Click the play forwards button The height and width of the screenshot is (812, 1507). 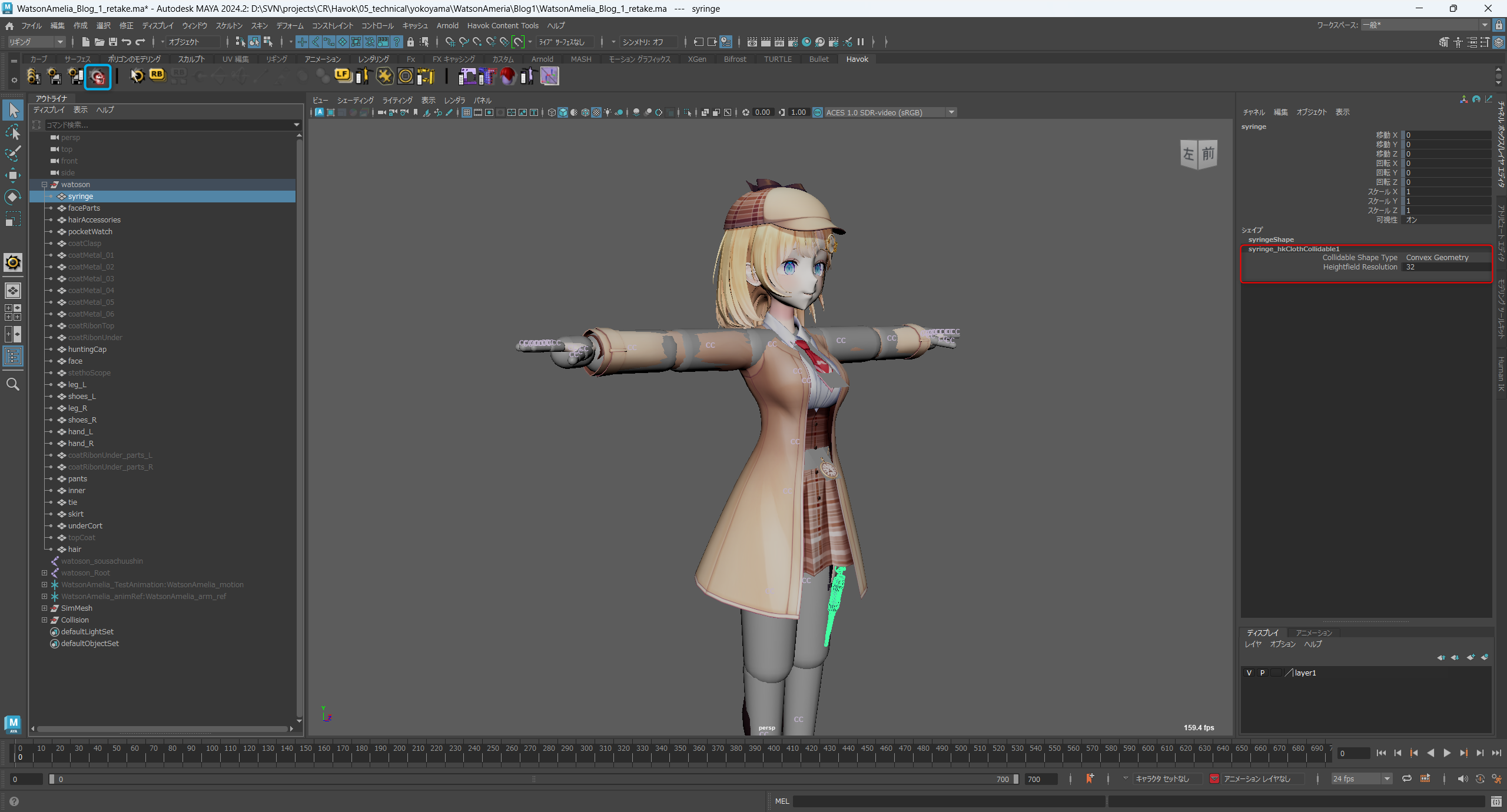[x=1446, y=753]
